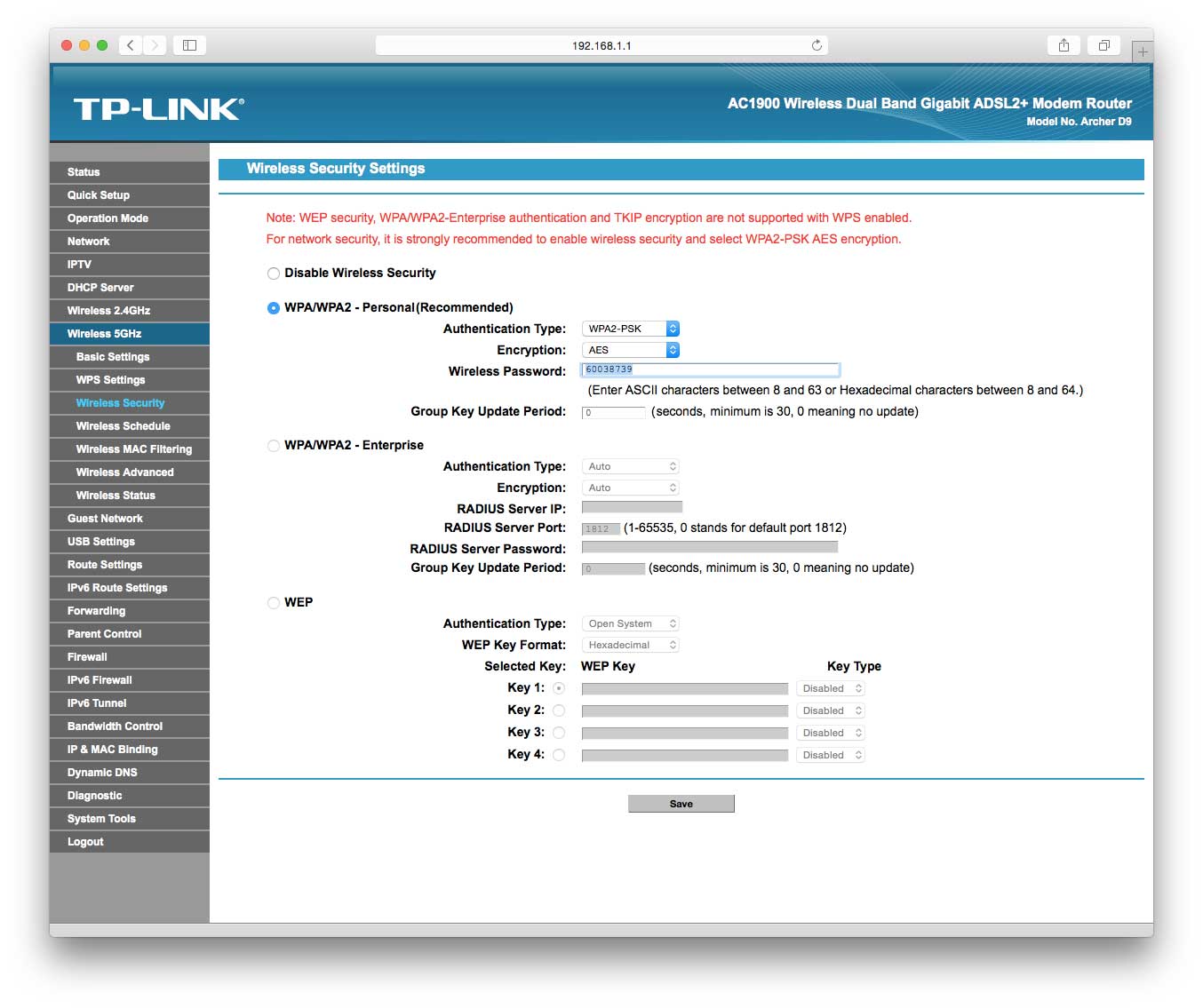Open the Safari share icon
The height and width of the screenshot is (1008, 1203).
1064,45
